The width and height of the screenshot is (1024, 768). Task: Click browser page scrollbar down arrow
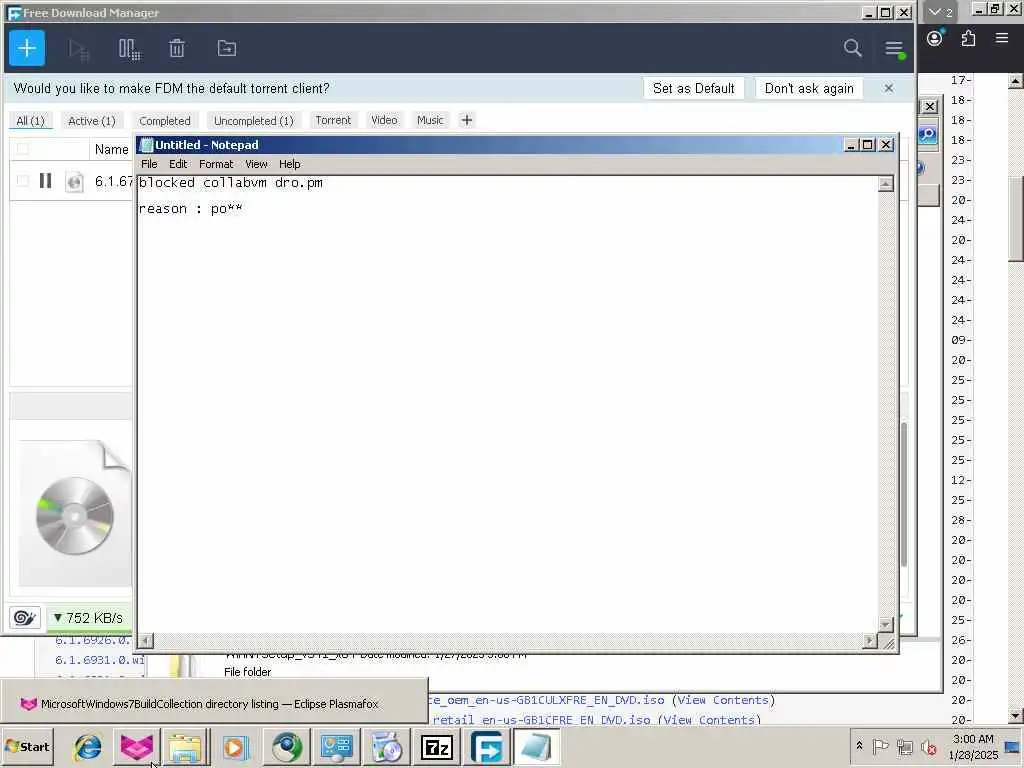click(1015, 715)
